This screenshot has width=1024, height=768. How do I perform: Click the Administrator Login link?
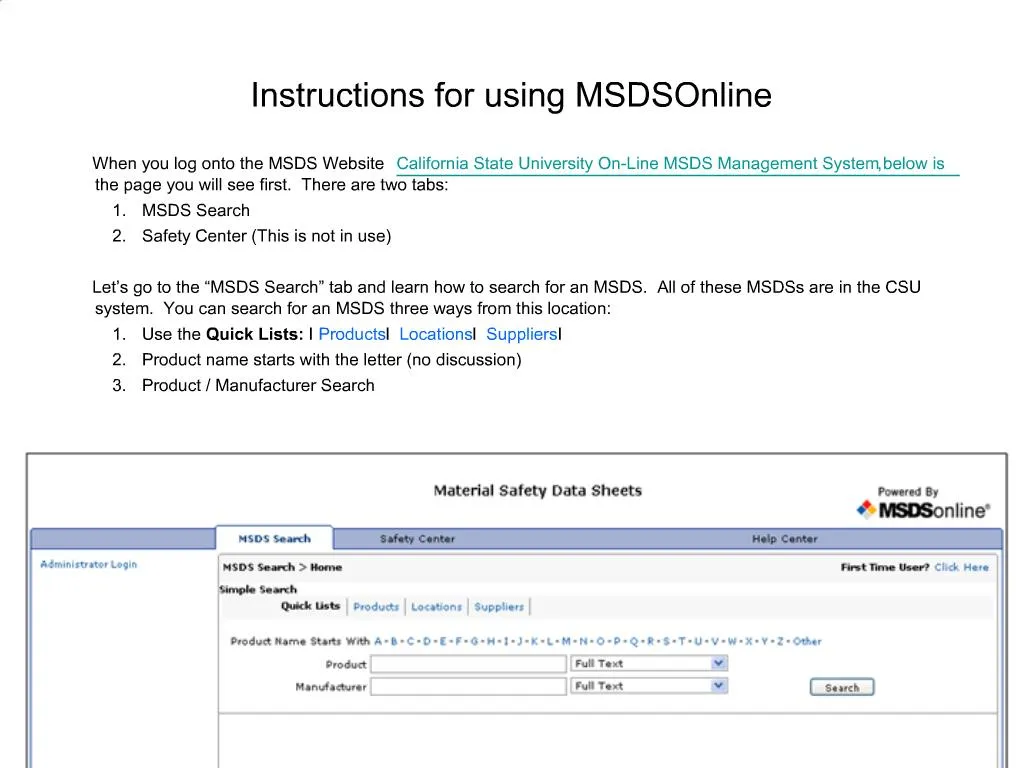(88, 564)
